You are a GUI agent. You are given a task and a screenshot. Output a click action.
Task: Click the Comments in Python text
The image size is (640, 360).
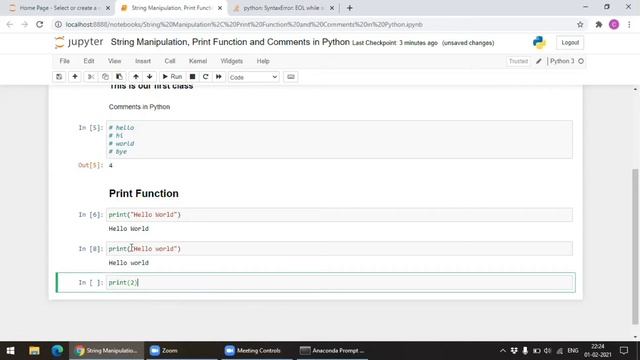pos(139,107)
